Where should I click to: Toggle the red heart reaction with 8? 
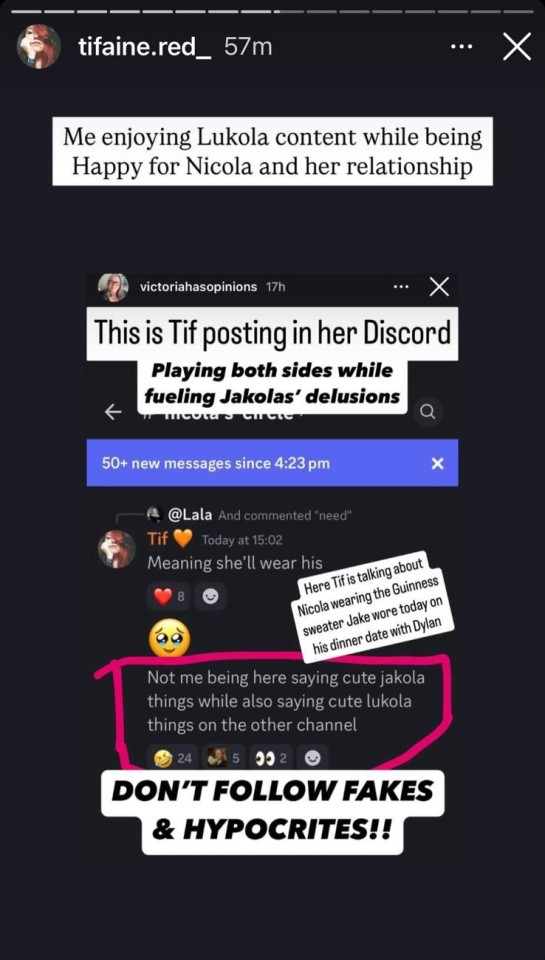(x=170, y=596)
